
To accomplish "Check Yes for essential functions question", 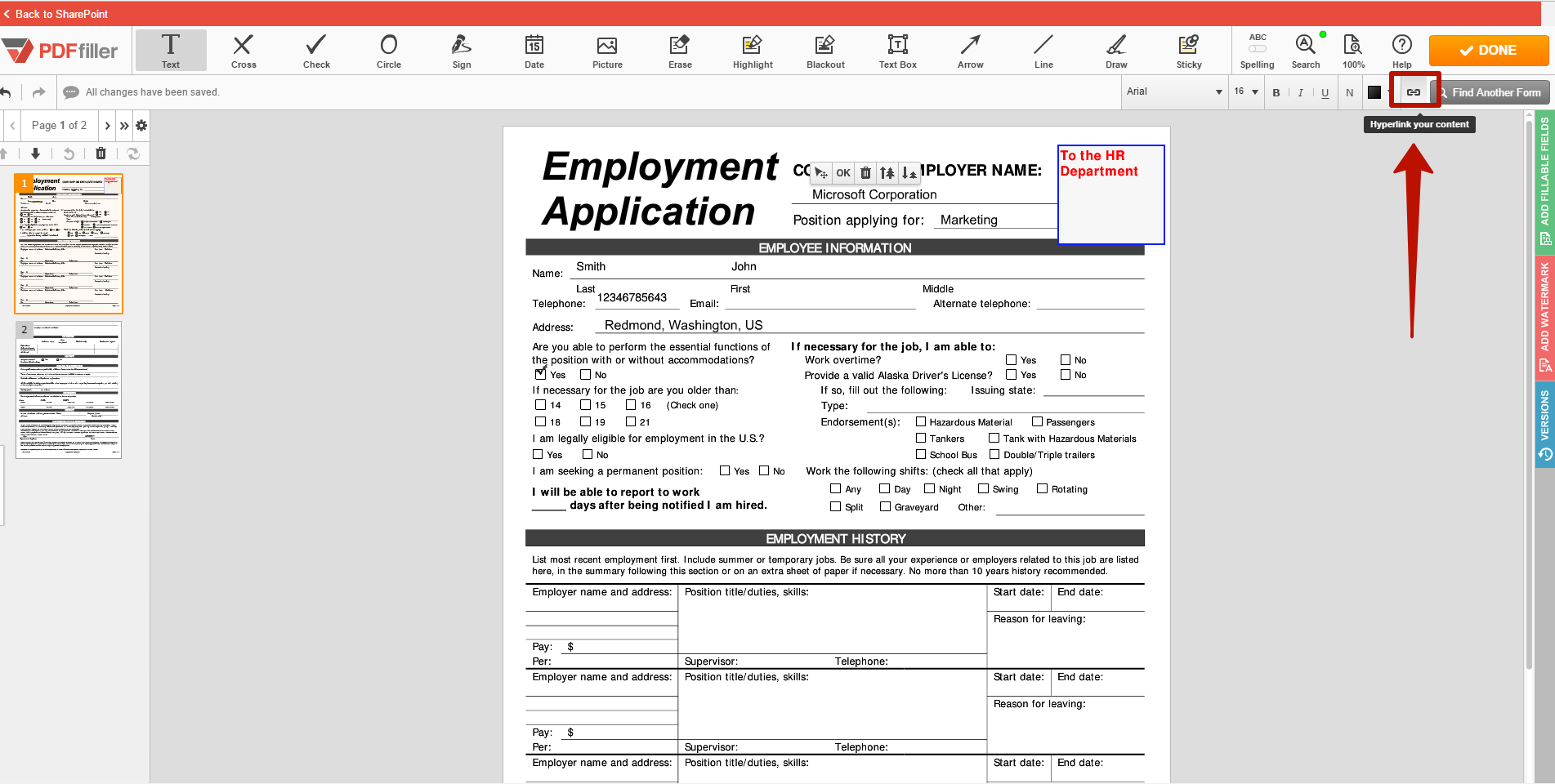I will pyautogui.click(x=540, y=374).
